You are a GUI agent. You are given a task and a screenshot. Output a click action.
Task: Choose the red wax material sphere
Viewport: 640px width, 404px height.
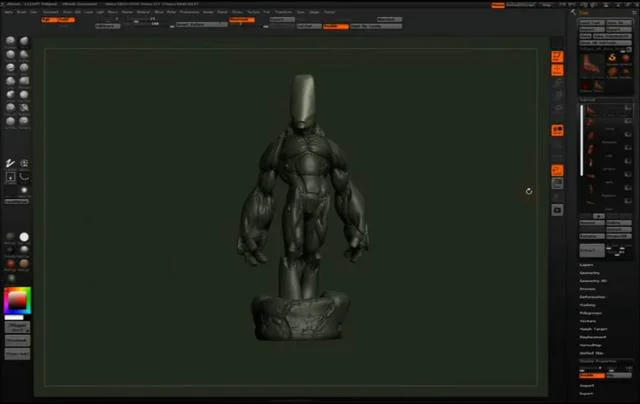point(10,264)
